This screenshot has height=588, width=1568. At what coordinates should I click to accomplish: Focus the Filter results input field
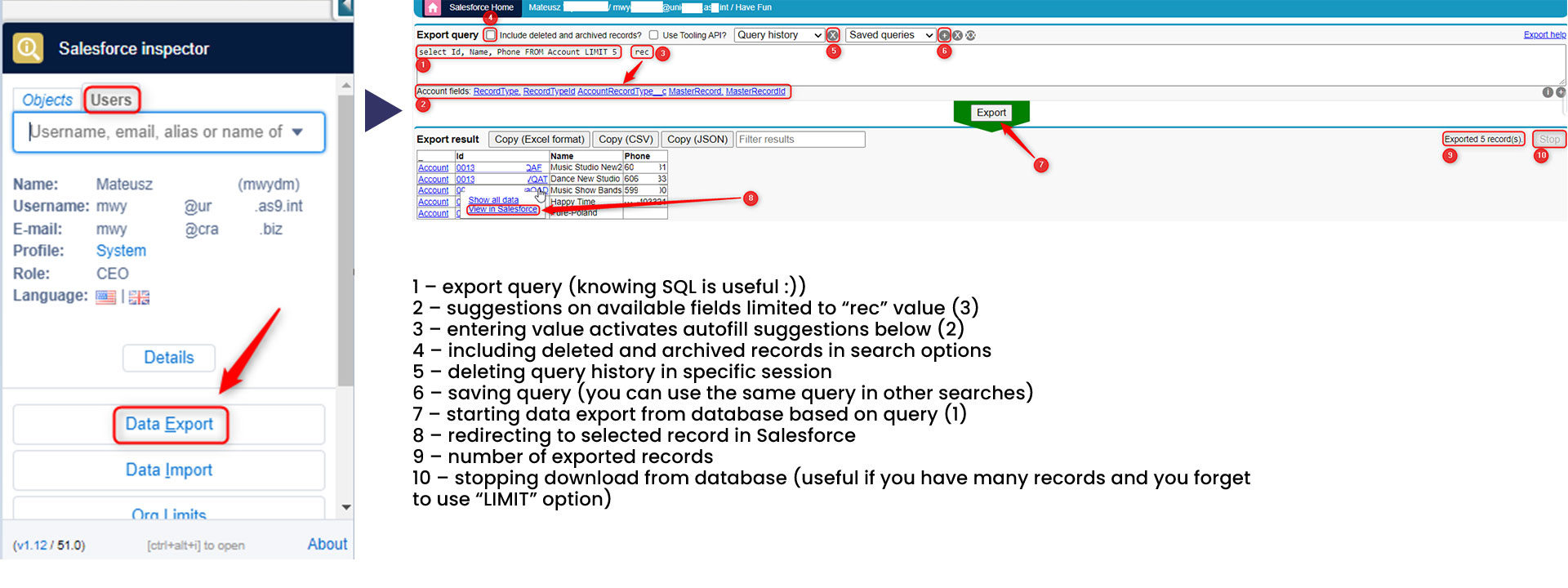800,140
